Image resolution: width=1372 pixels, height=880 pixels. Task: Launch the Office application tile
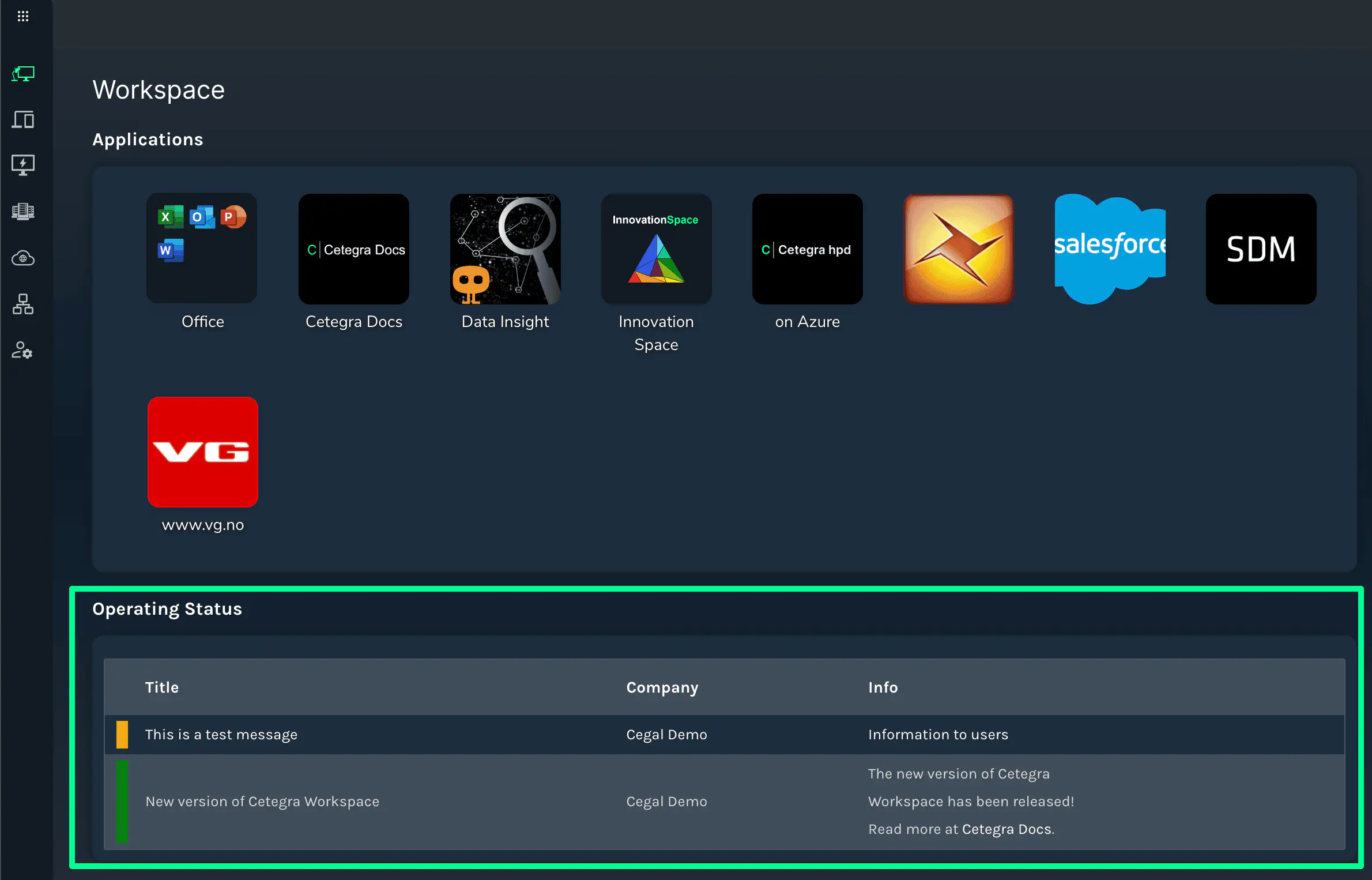202,249
